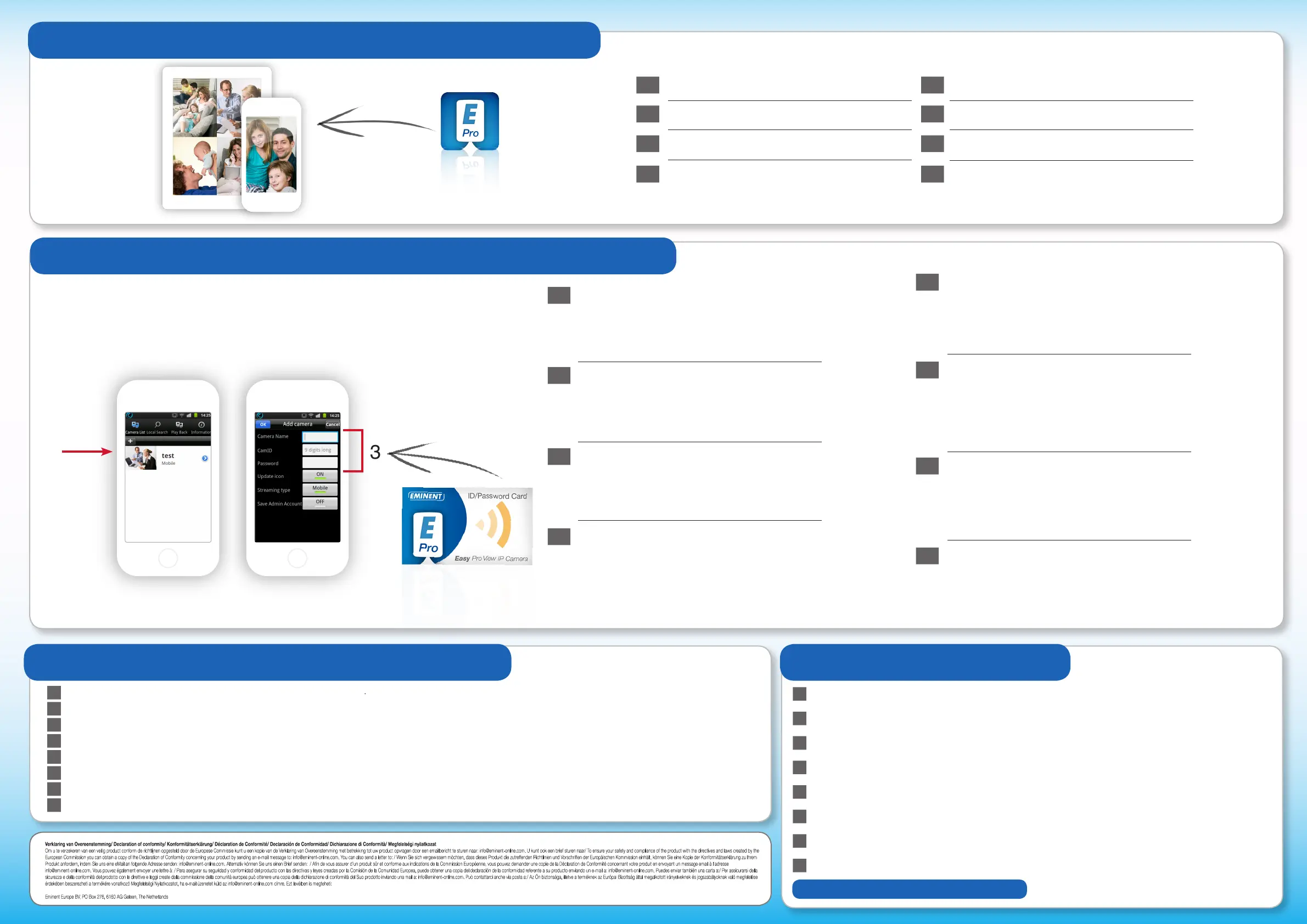Select the test camera thumbnail
1307x924 pixels.
pyautogui.click(x=141, y=458)
